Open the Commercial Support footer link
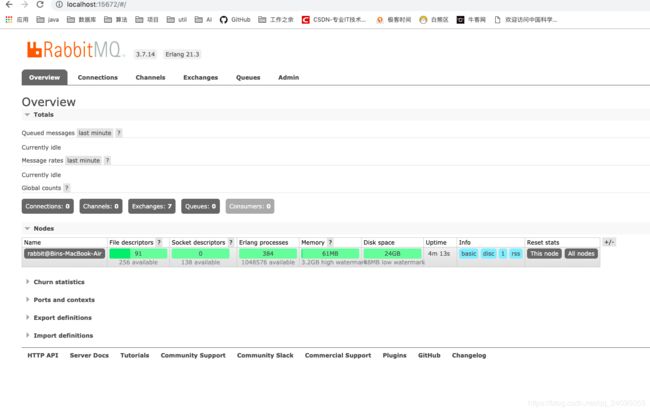This screenshot has height=412, width=650. [x=338, y=356]
